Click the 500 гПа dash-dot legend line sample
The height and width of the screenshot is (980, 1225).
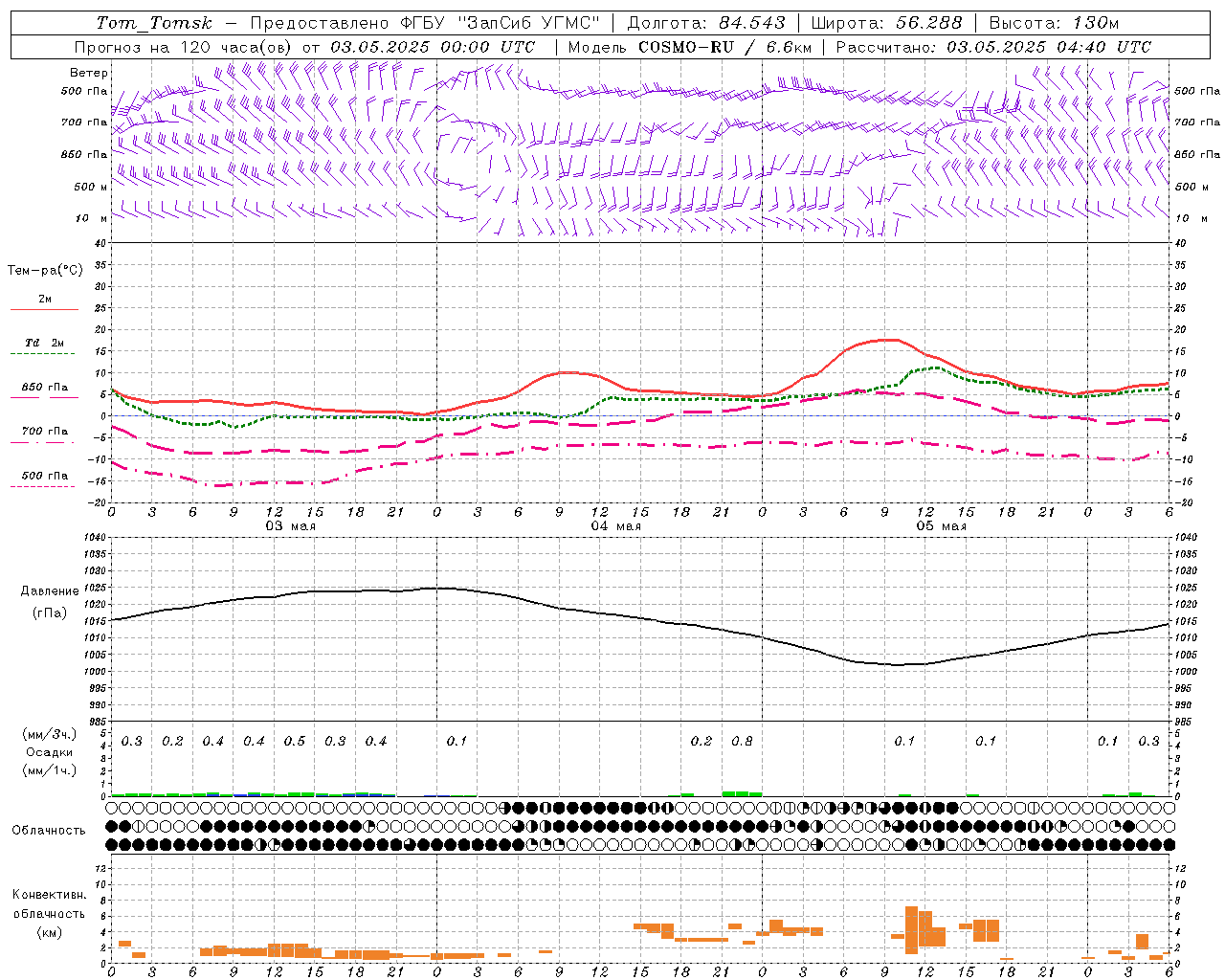pos(42,486)
